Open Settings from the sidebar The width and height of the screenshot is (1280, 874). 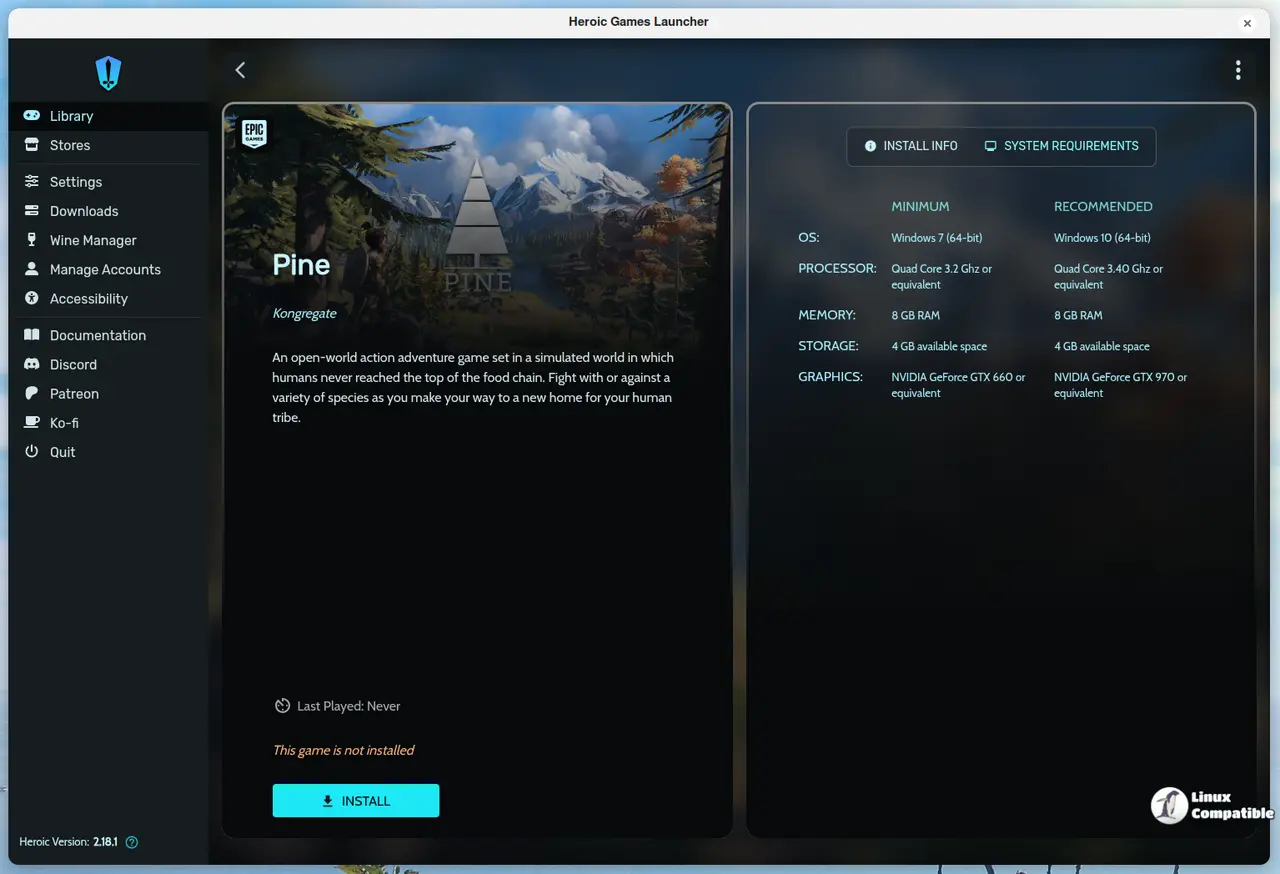tap(76, 182)
